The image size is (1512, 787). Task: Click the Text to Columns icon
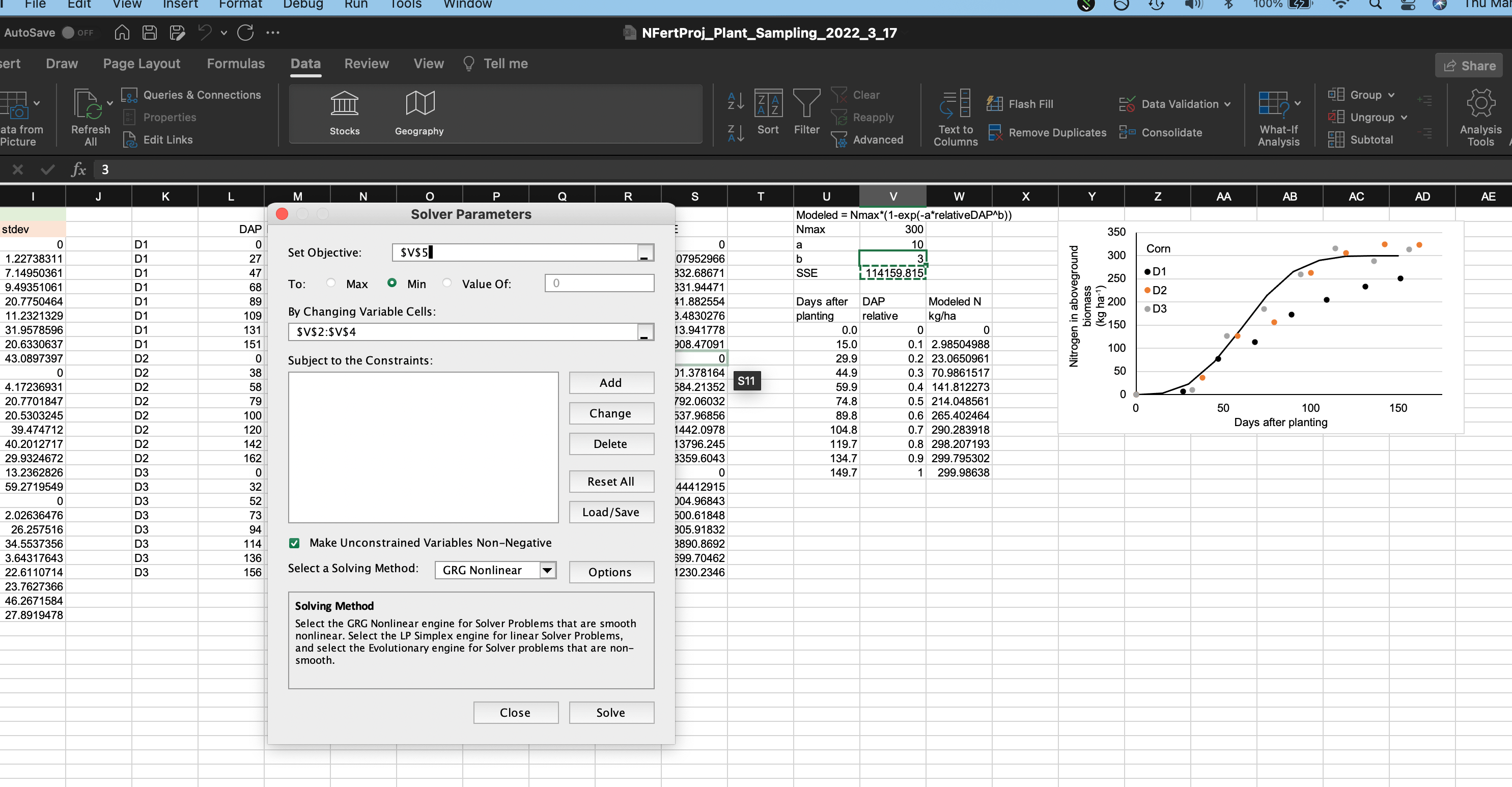click(955, 104)
